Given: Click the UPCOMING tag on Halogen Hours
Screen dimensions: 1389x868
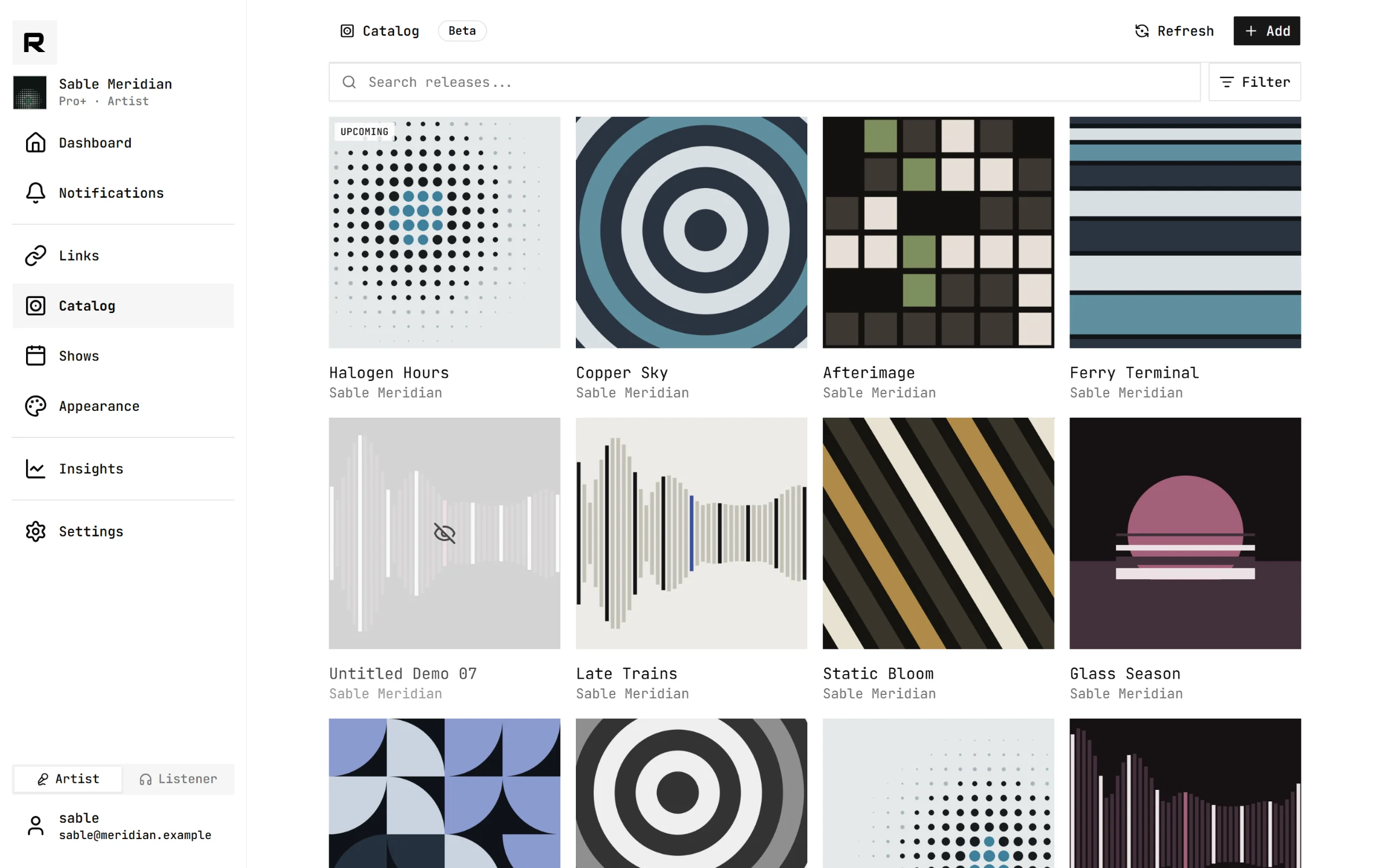Looking at the screenshot, I should pos(364,131).
